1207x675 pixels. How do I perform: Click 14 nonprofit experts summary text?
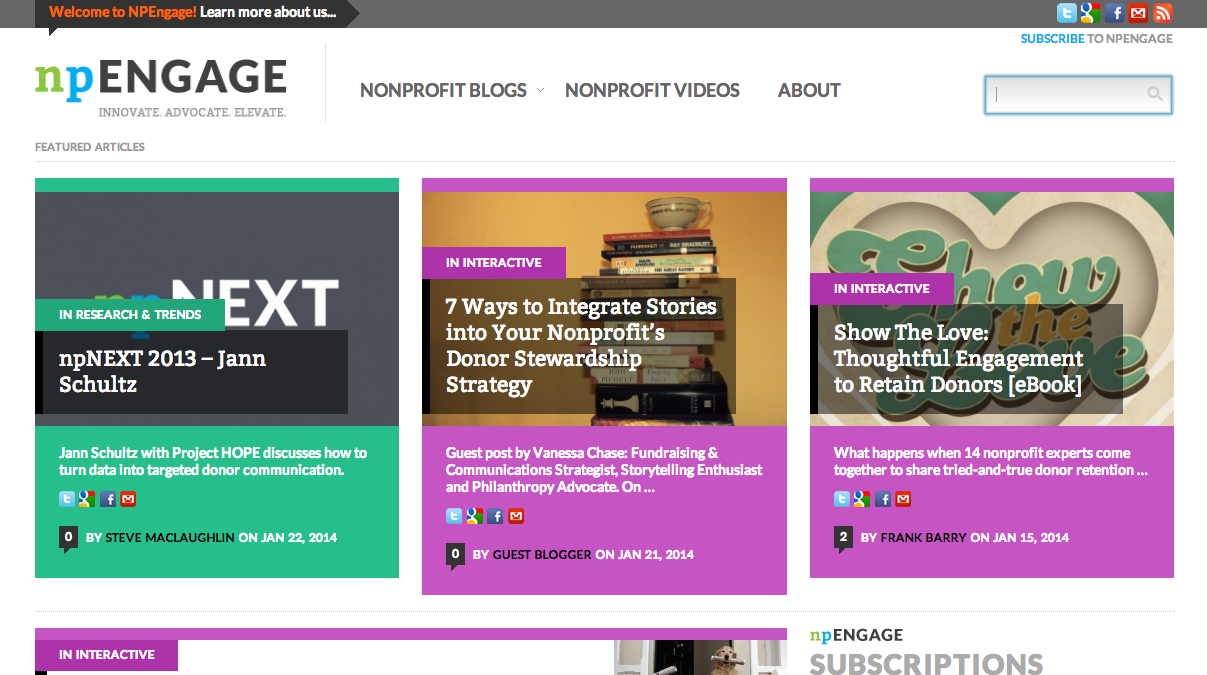[990, 461]
